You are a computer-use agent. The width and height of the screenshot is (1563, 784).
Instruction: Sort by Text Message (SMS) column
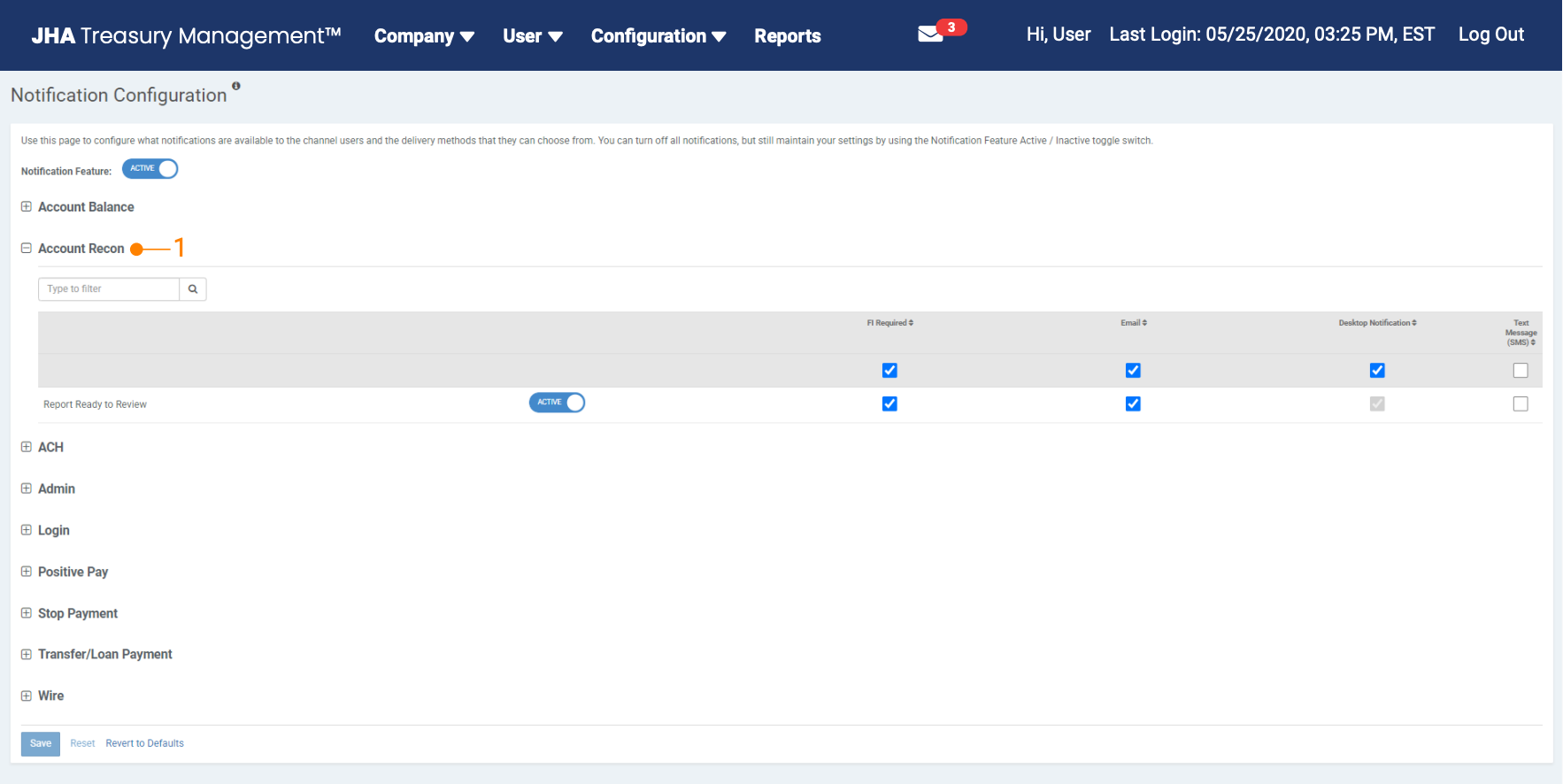[x=1521, y=333]
